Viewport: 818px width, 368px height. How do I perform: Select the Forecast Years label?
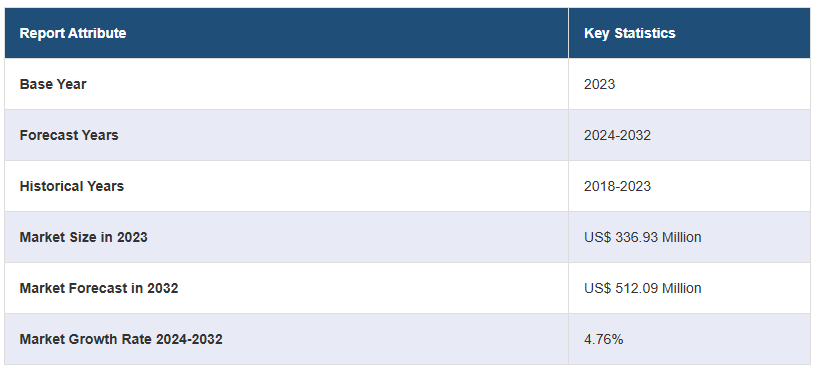pyautogui.click(x=69, y=135)
